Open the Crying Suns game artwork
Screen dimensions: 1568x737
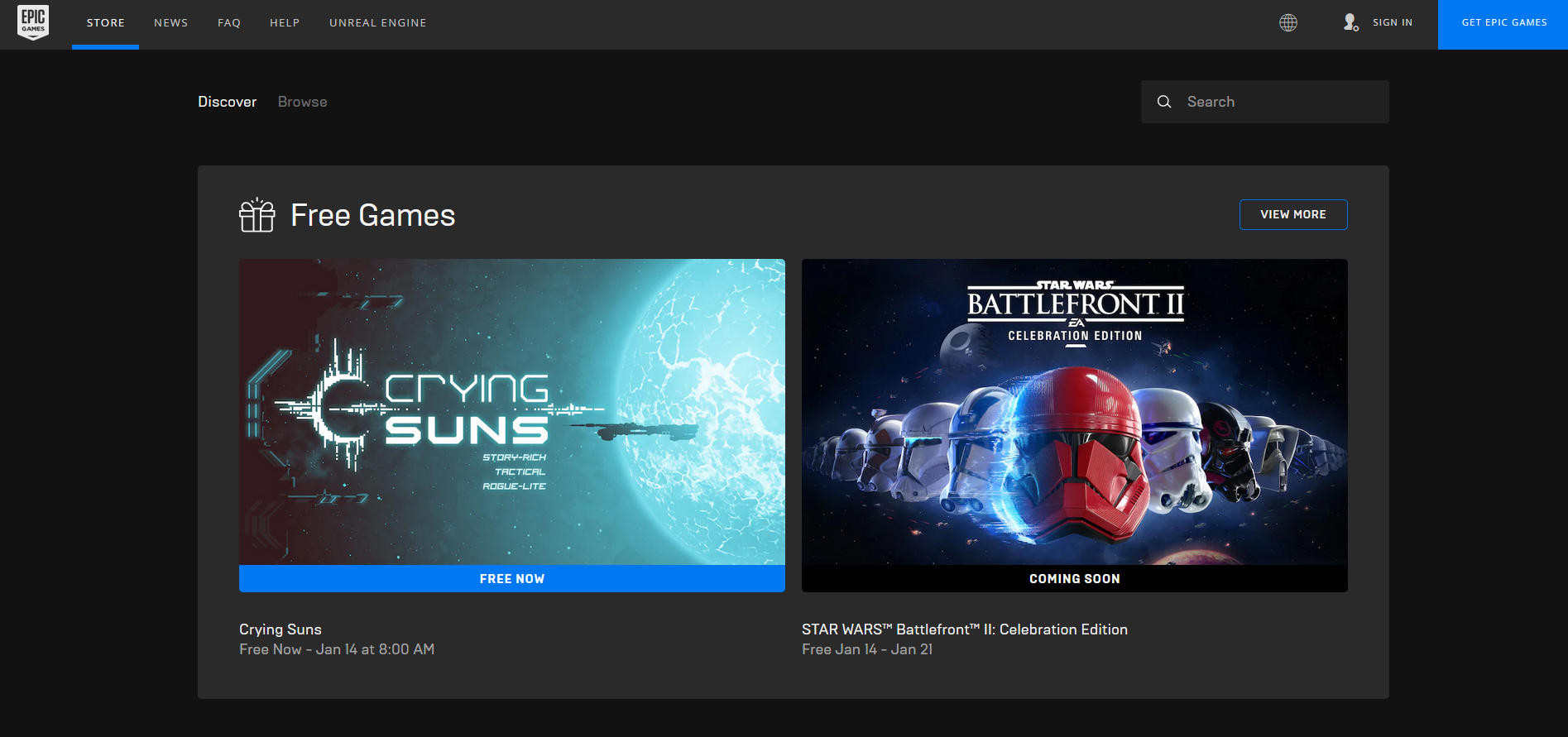(x=511, y=412)
